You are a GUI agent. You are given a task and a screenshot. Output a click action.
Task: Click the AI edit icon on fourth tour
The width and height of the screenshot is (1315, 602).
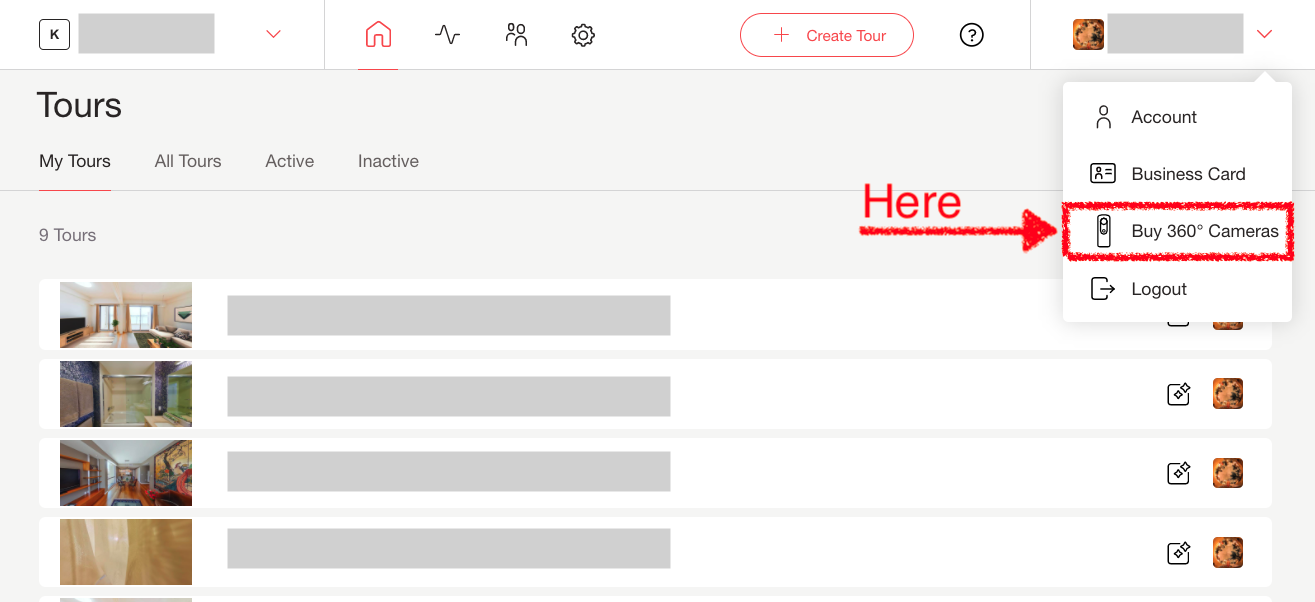(x=1179, y=552)
